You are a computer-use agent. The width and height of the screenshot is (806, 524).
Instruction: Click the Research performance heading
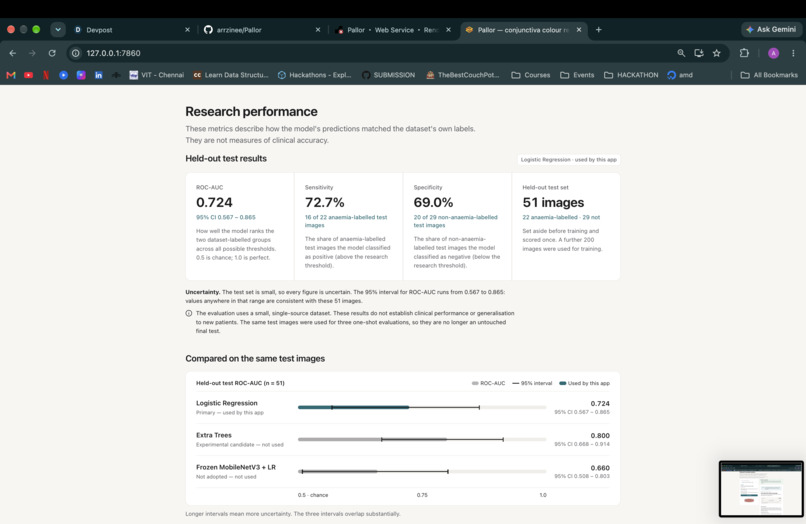pos(251,112)
